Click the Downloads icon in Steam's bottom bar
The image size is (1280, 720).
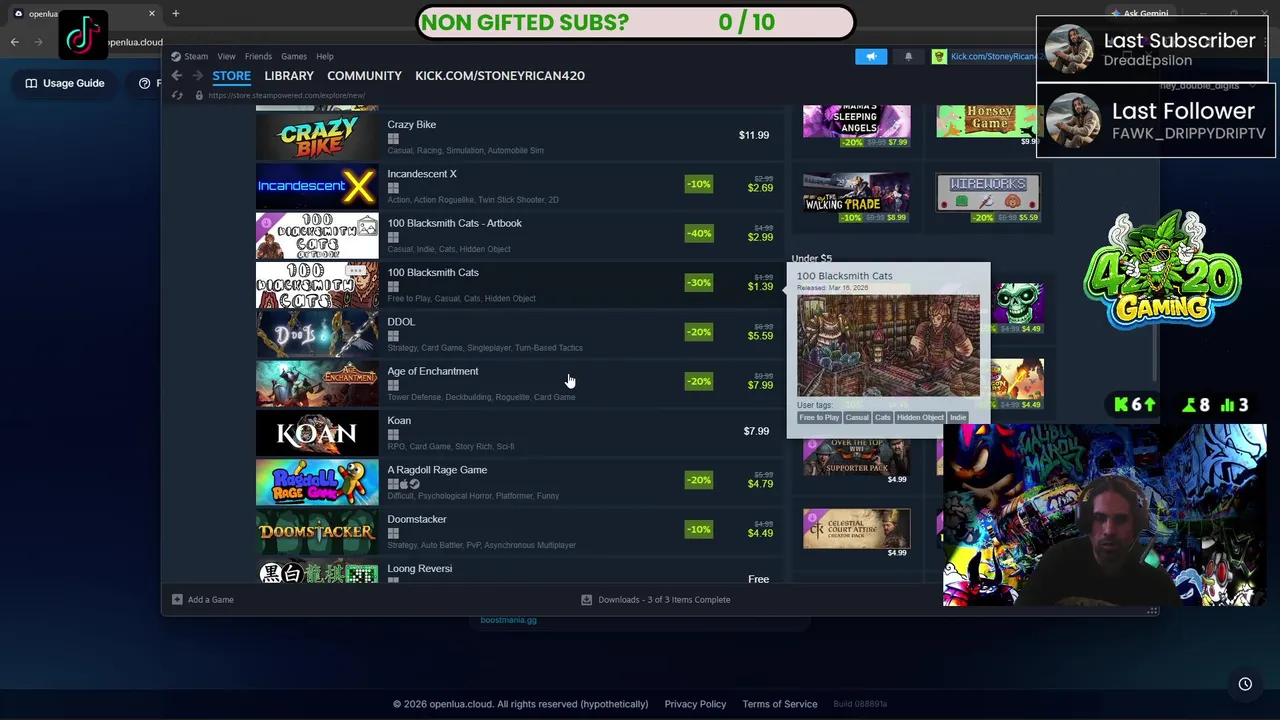(587, 599)
